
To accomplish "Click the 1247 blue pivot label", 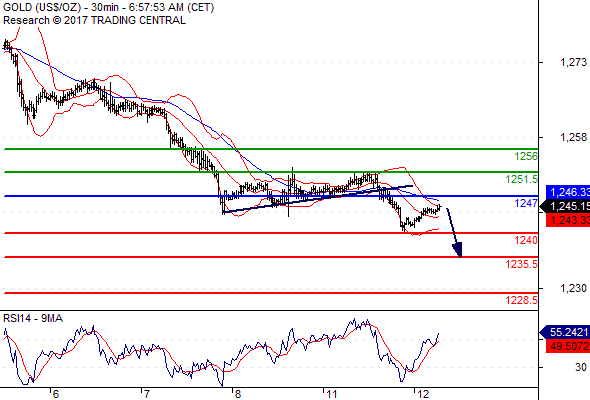I will (526, 203).
